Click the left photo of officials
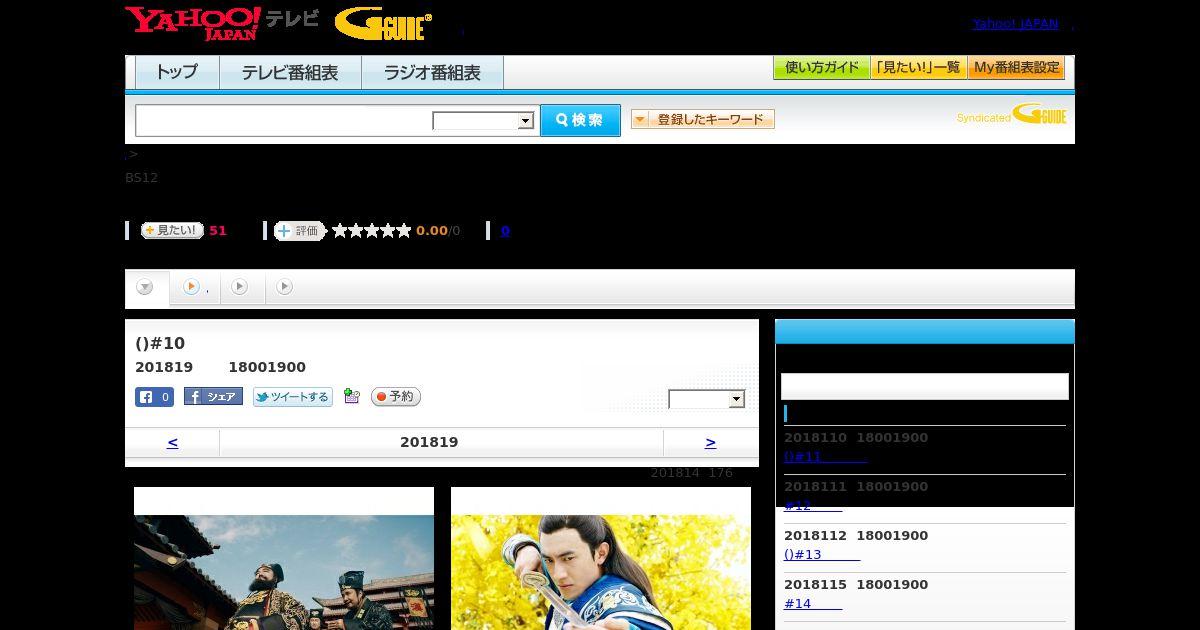 (x=284, y=572)
